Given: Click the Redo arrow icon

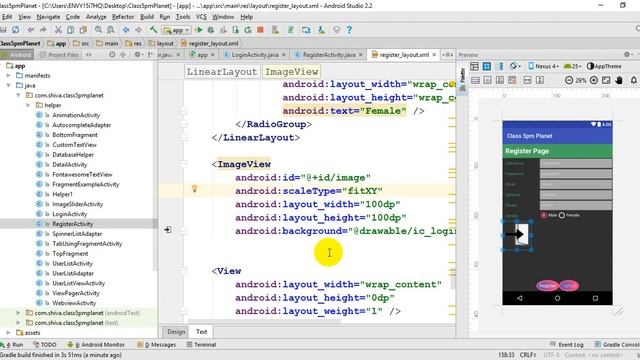Looking at the screenshot, I should [x=43, y=30].
